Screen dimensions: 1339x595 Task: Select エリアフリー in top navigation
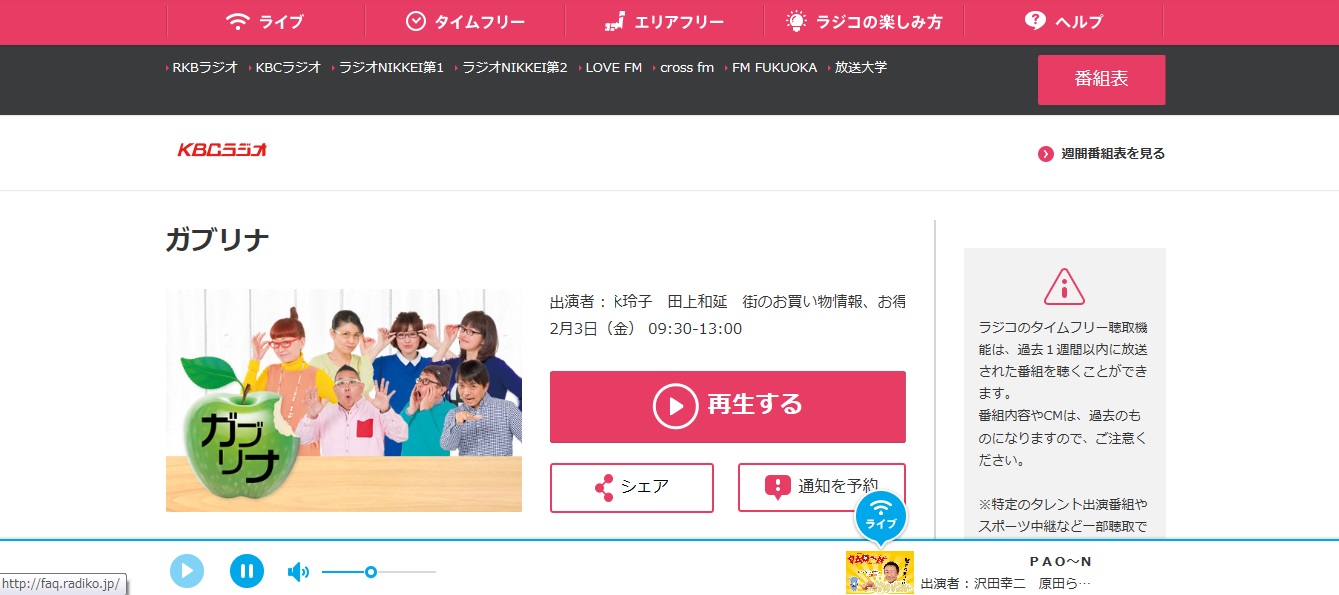point(664,21)
